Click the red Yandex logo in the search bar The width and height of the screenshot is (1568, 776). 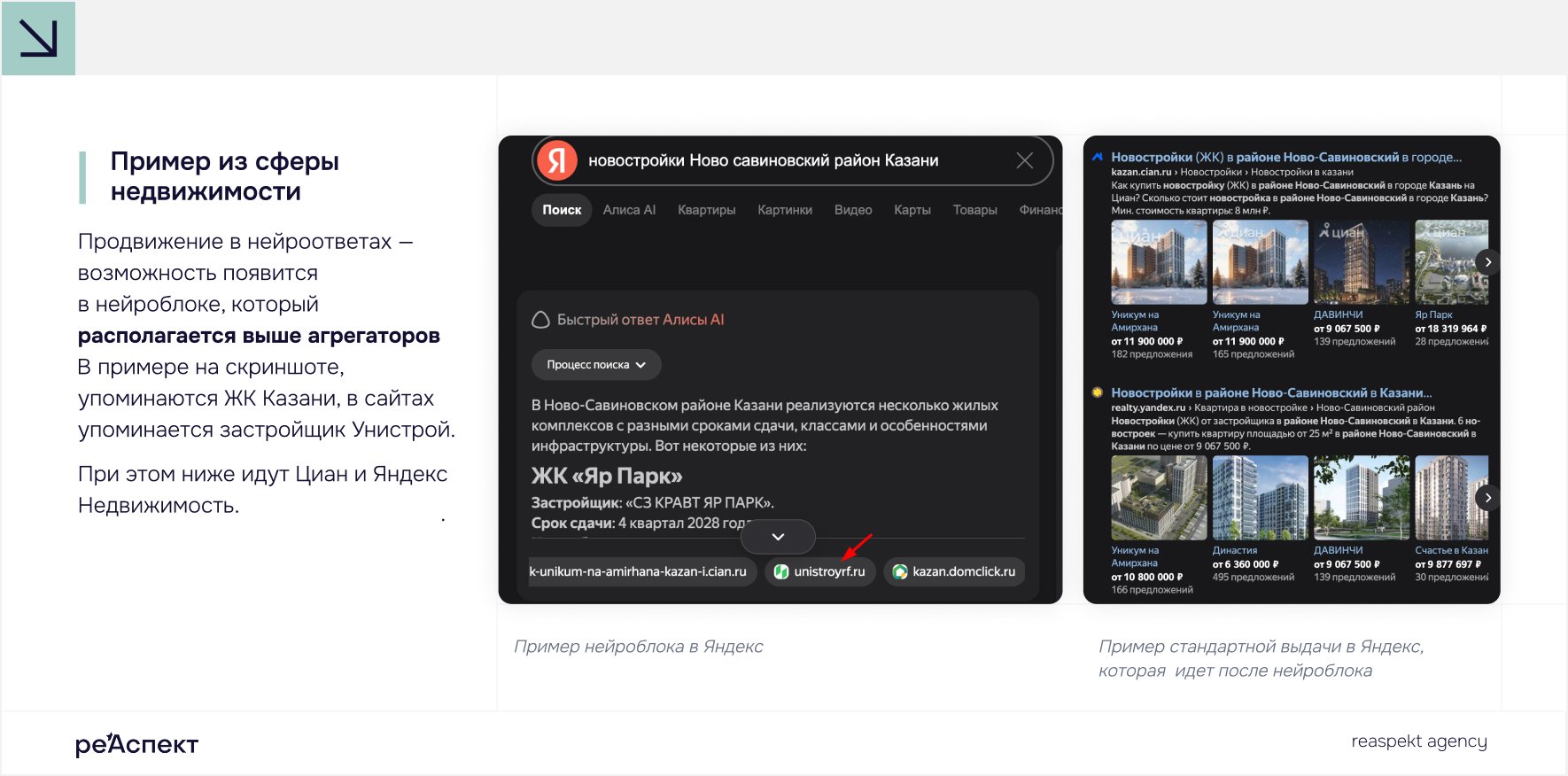click(x=557, y=160)
